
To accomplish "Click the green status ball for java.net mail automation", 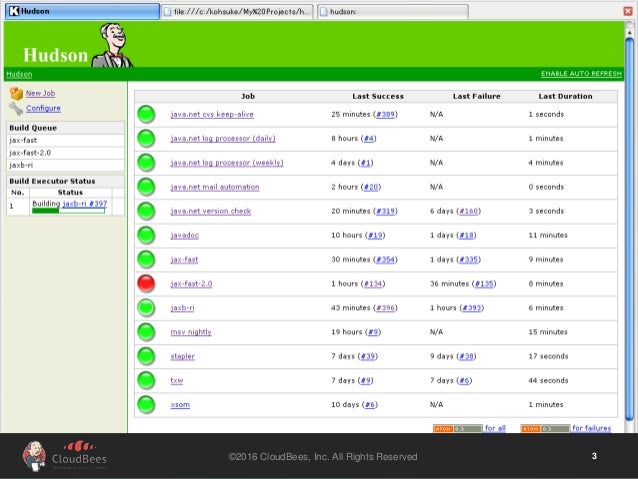I will click(146, 187).
